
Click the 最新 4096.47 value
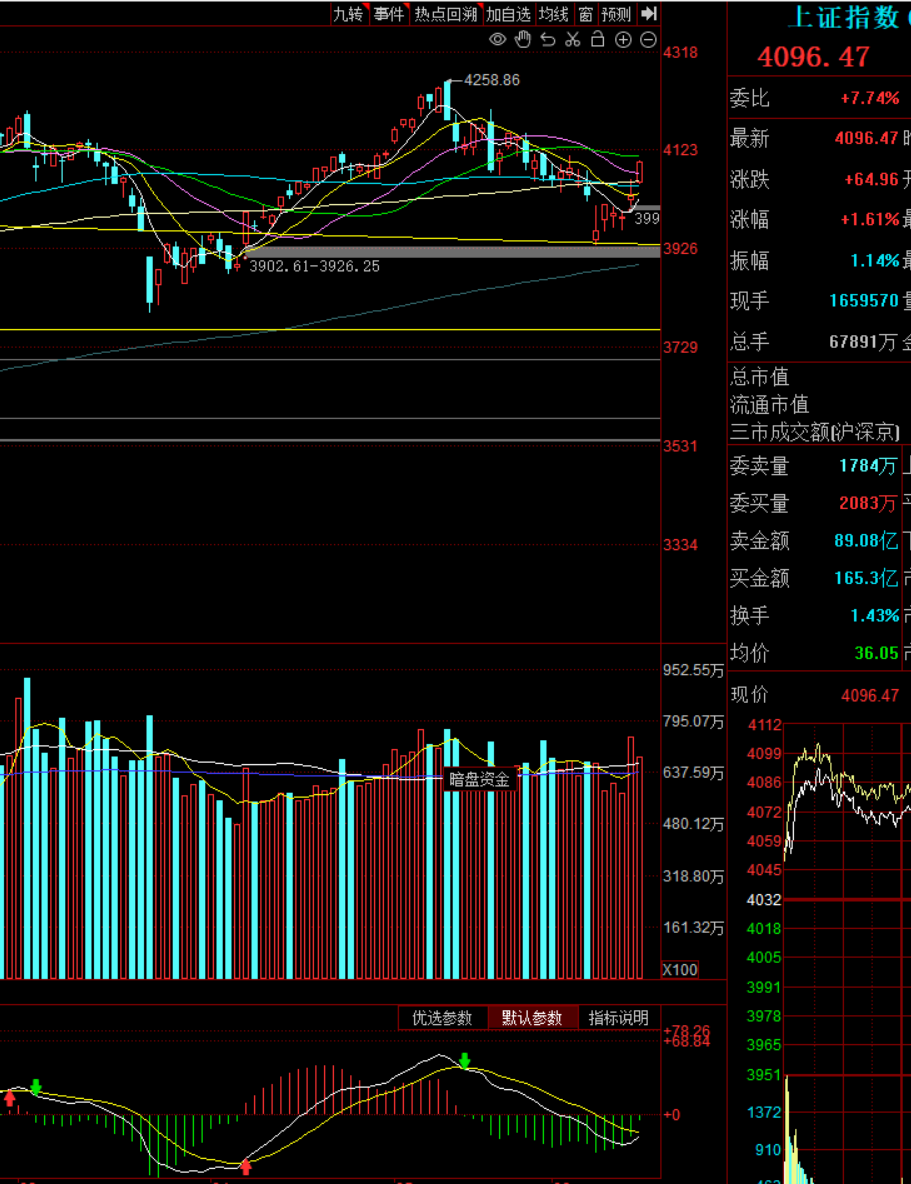click(x=866, y=138)
